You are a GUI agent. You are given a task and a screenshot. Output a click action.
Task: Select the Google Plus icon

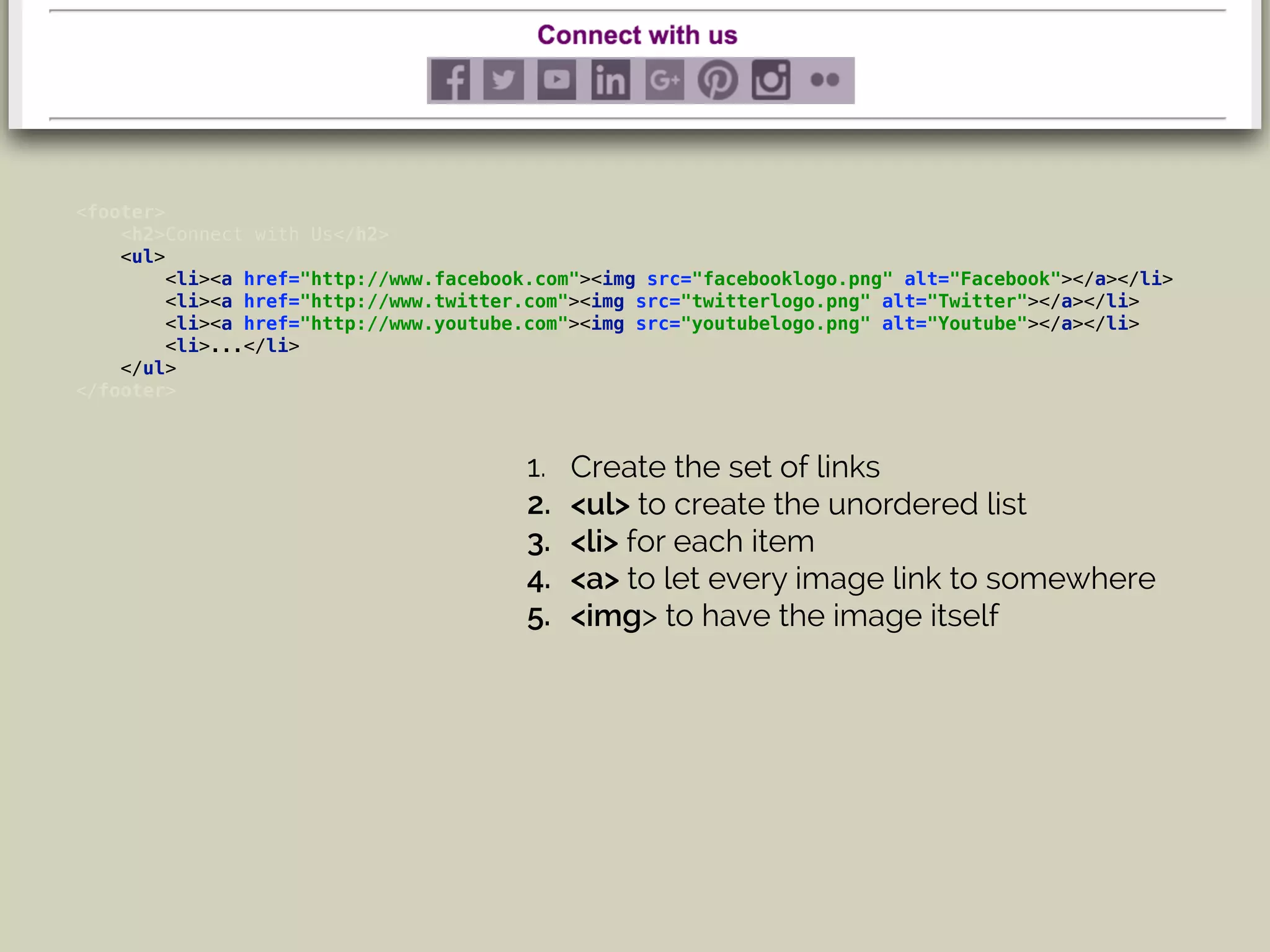664,80
